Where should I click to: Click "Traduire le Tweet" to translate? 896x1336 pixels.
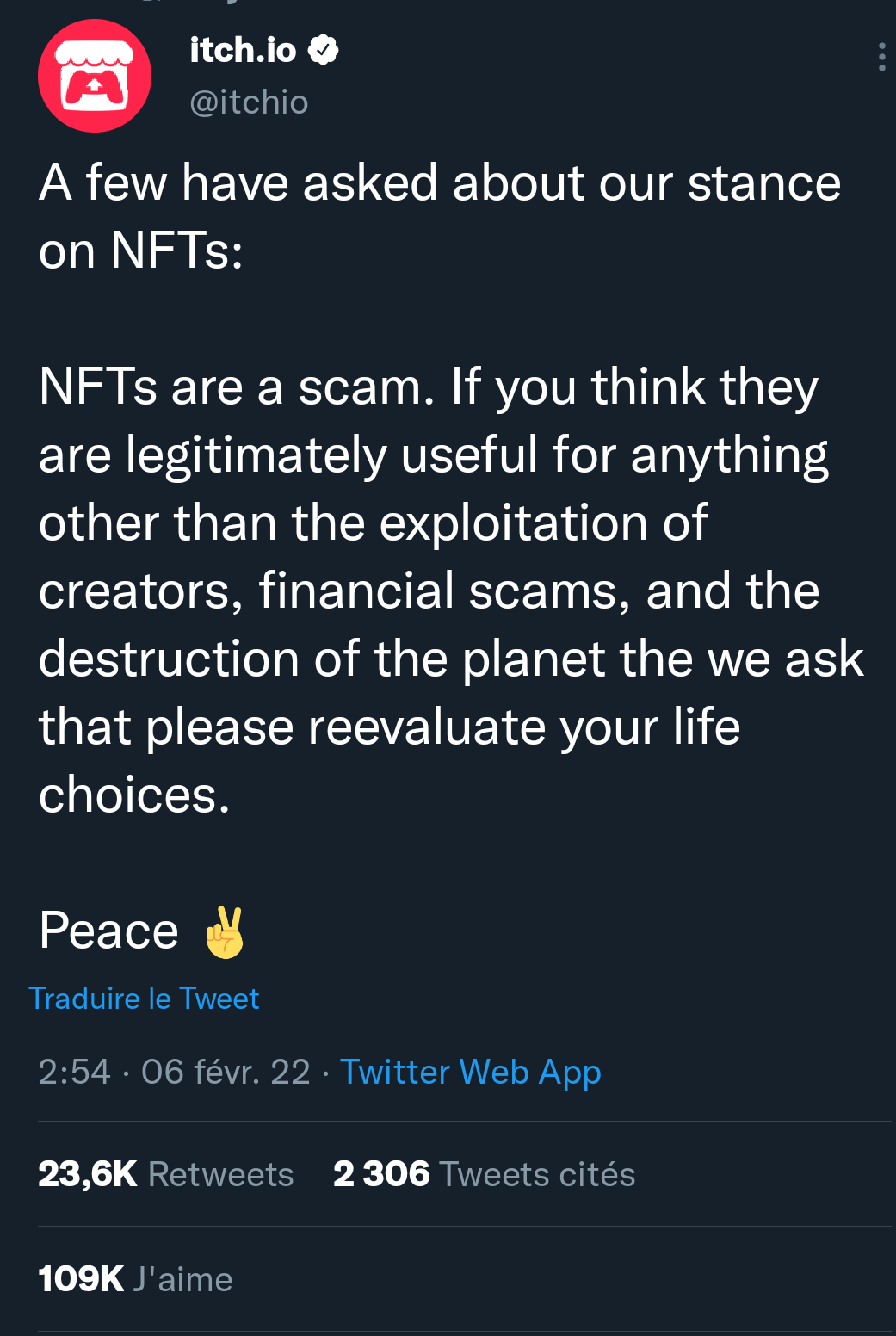click(144, 999)
